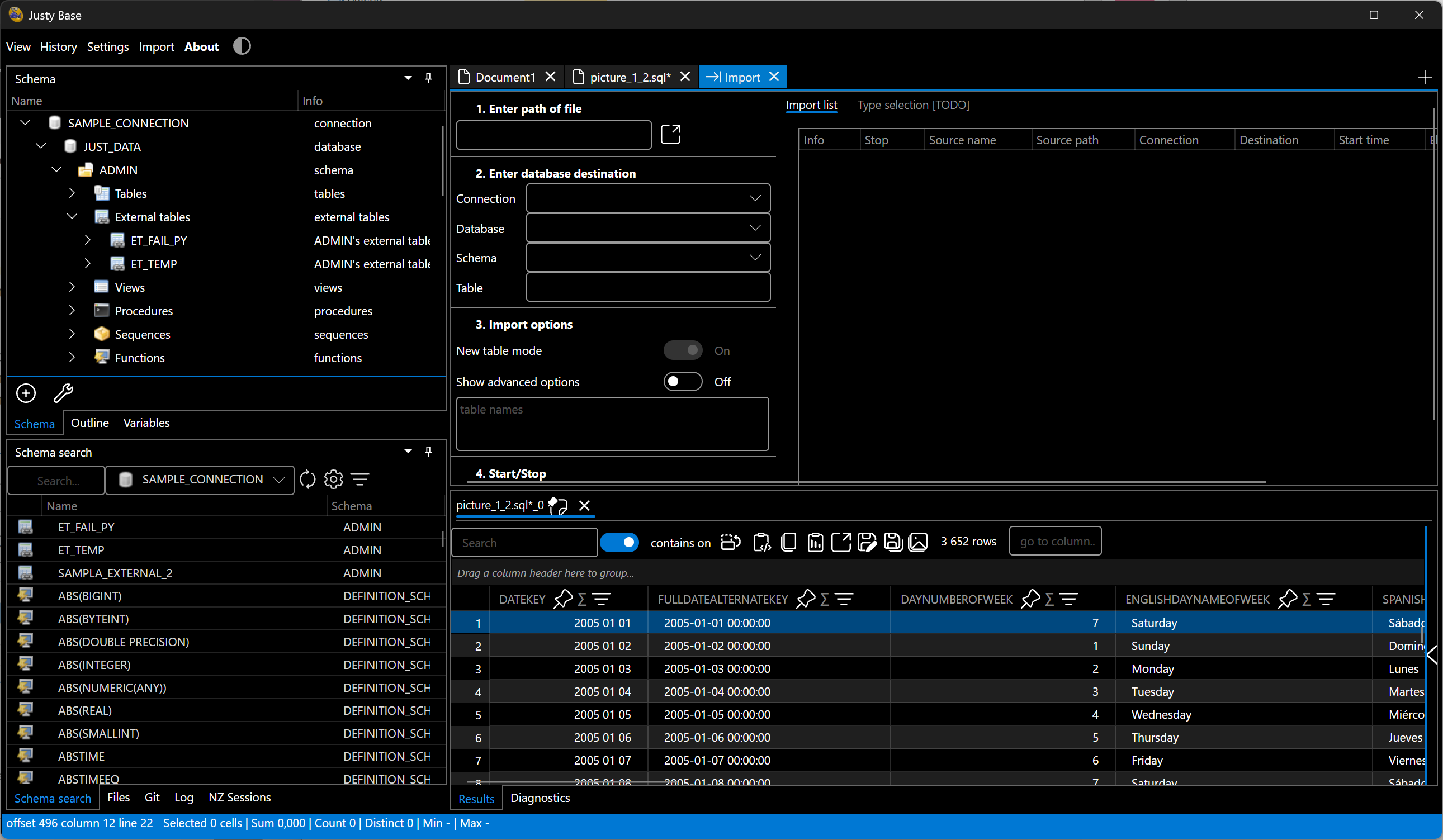Click the rotate/transpose grid icon after contains on

coord(731,542)
